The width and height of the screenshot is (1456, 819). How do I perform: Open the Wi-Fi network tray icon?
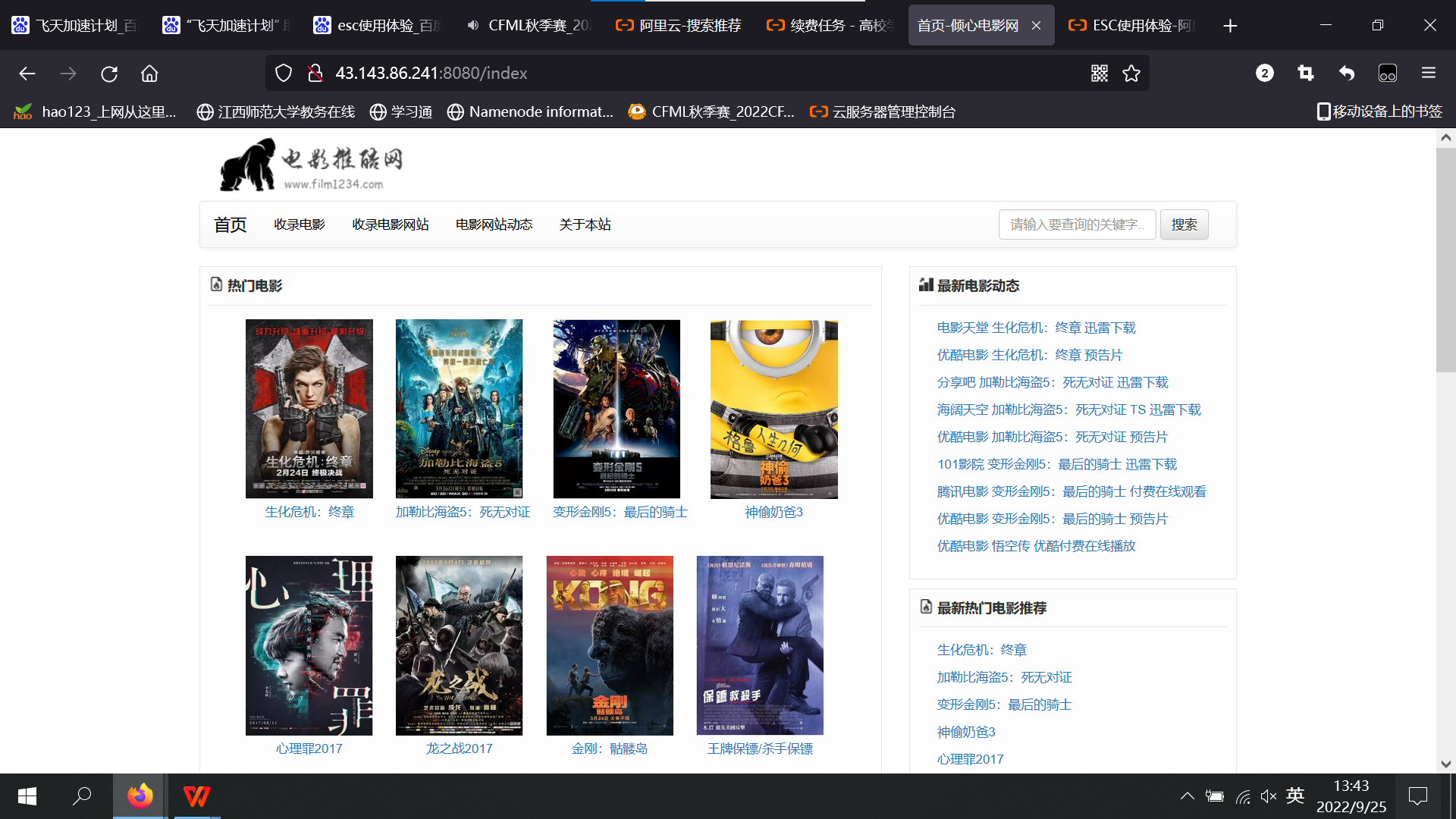click(1242, 796)
